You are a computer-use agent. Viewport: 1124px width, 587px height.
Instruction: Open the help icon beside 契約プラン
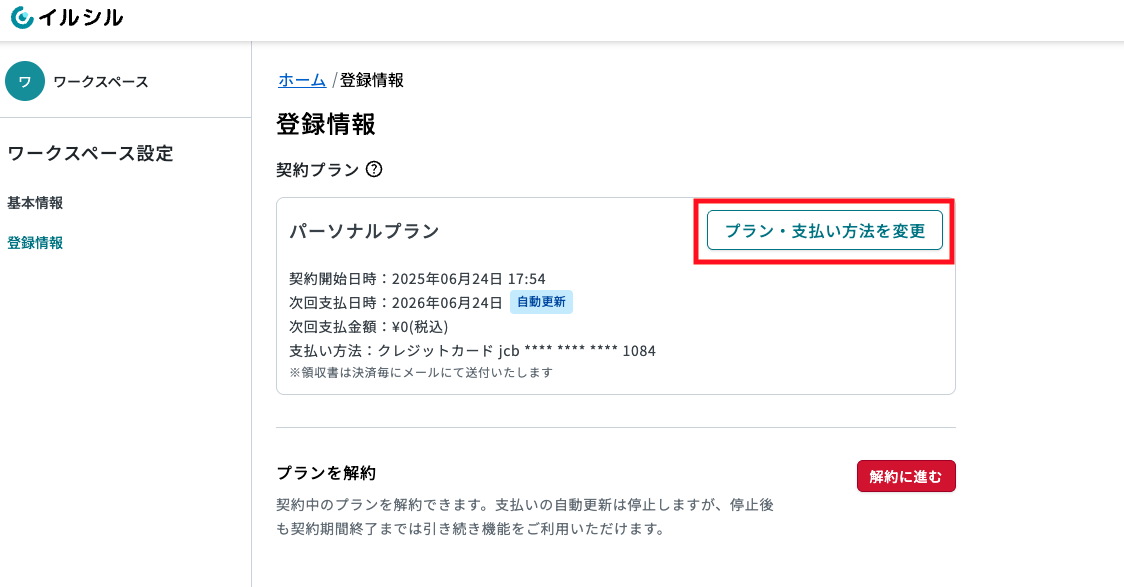tap(374, 170)
